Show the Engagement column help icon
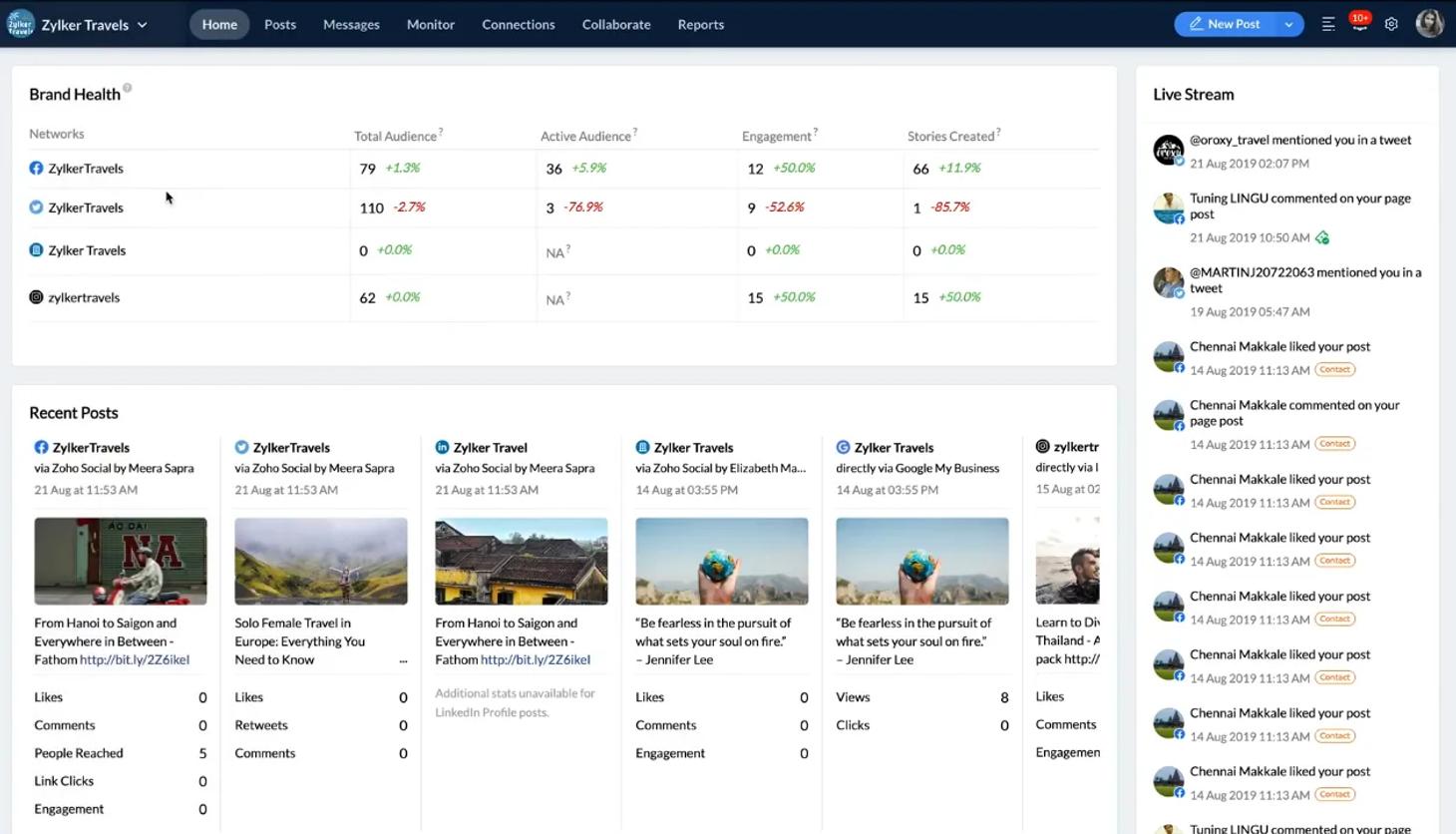Viewport: 1456px width, 834px height. [816, 131]
